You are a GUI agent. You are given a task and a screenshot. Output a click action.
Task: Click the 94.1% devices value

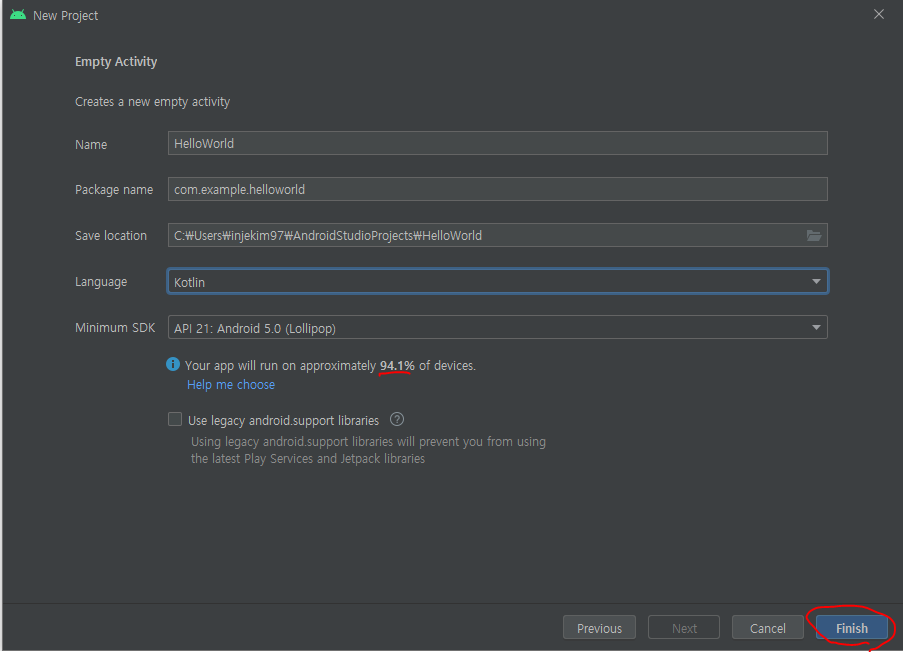point(397,366)
